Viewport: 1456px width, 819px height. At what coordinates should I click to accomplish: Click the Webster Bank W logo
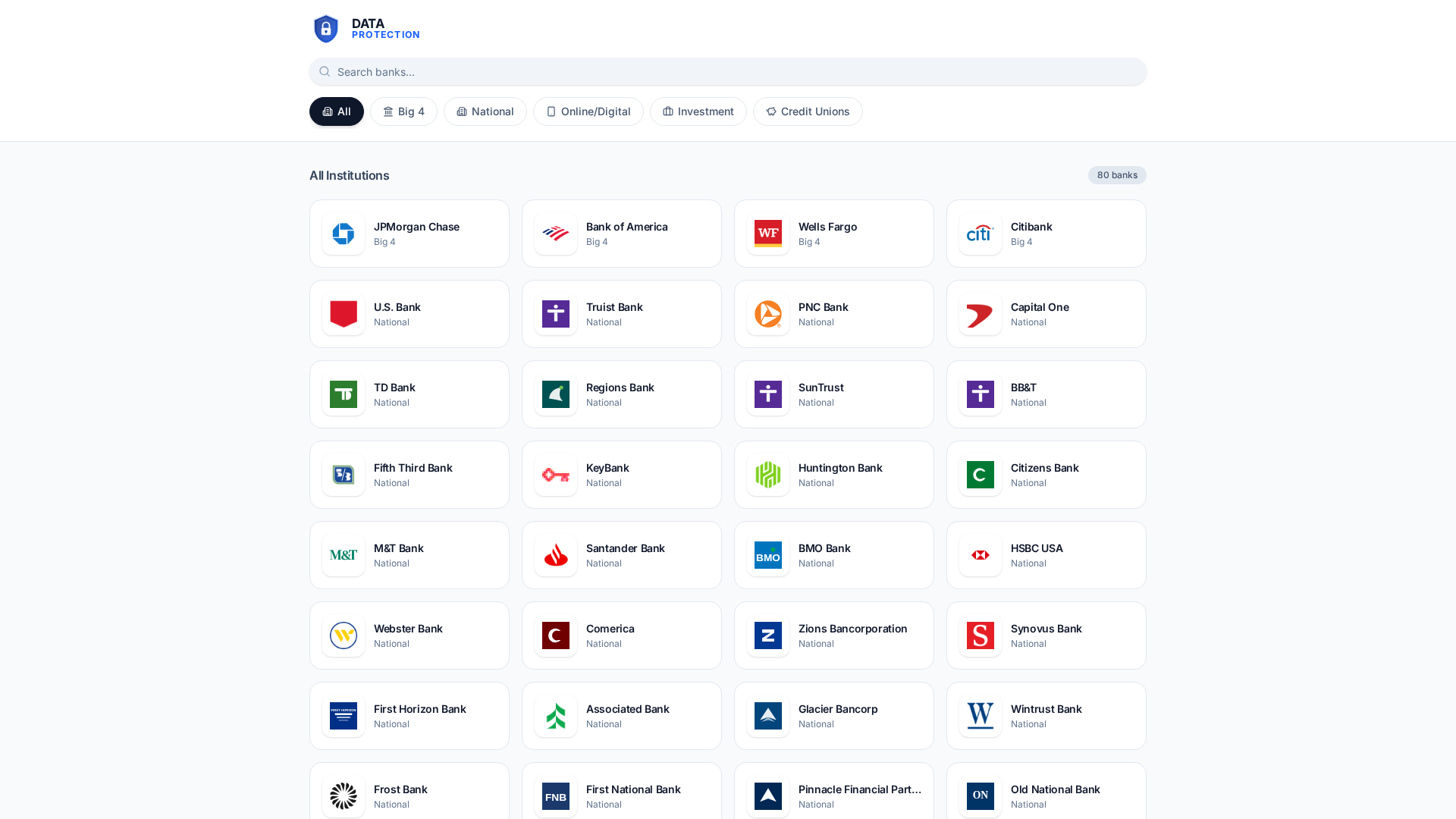click(344, 635)
